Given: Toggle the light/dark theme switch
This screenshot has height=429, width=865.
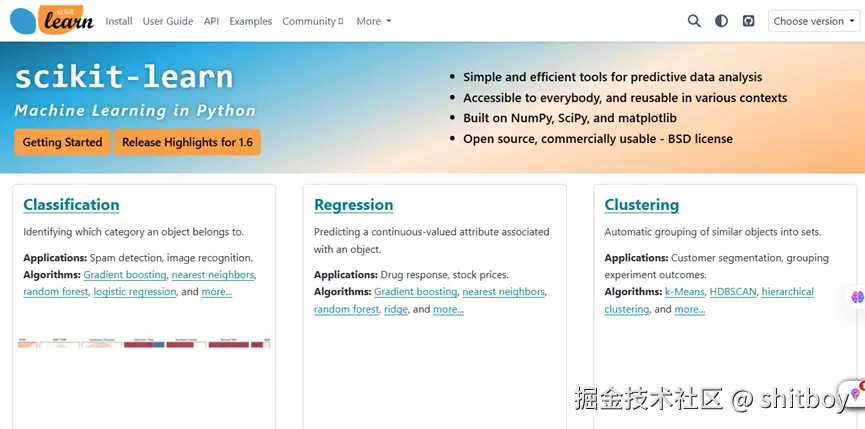Looking at the screenshot, I should coord(721,21).
